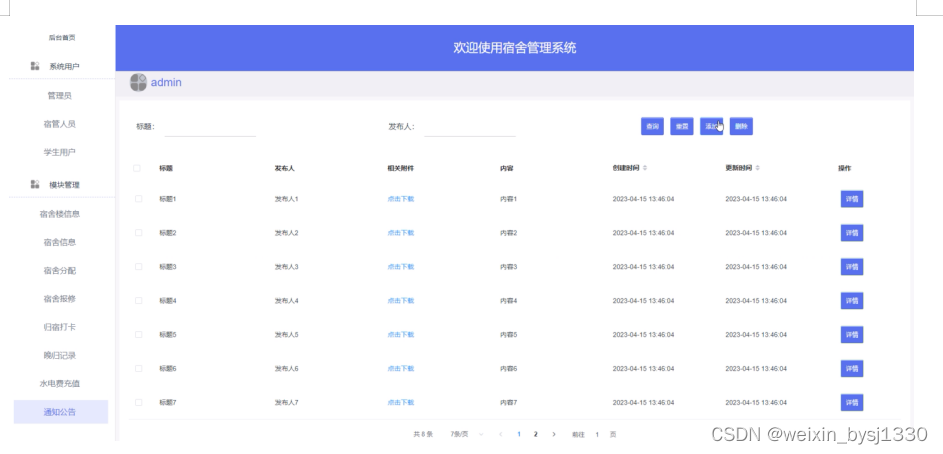Open 晚归记录 menu item
The height and width of the screenshot is (454, 943).
[x=60, y=355]
